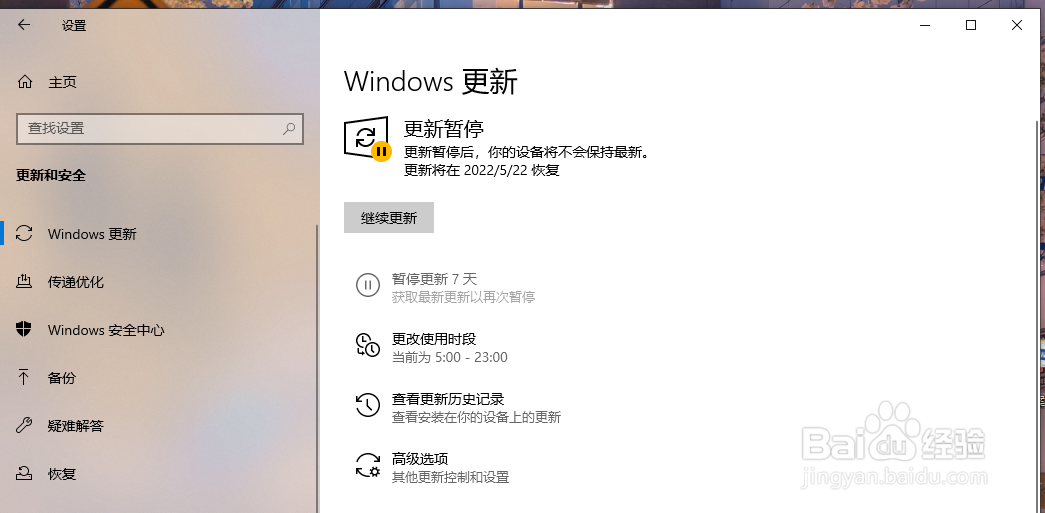This screenshot has width=1045, height=513.
Task: Click the pause circle icon for 暂停更新 7 天
Action: click(367, 286)
